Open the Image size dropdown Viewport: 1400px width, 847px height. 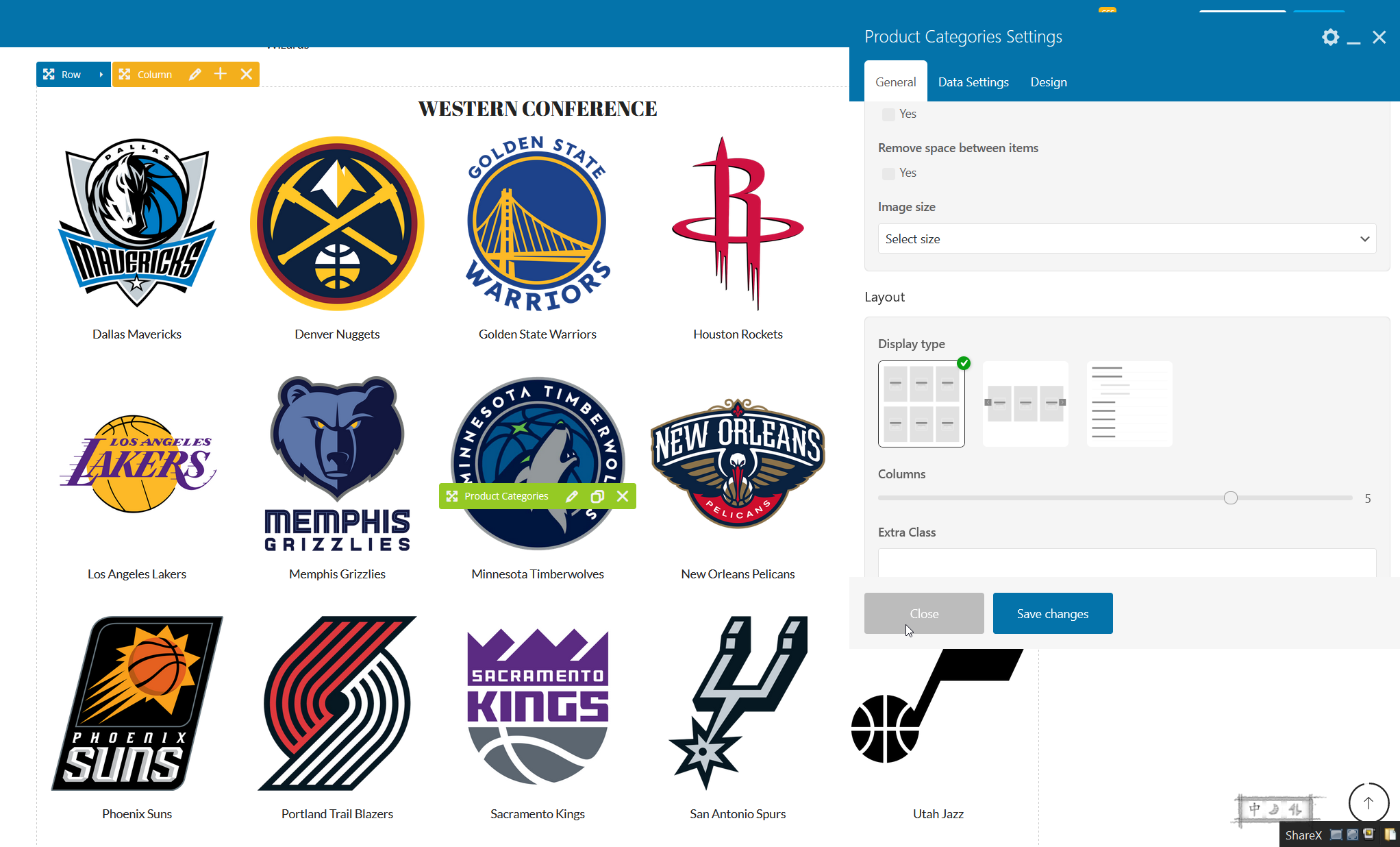(1127, 238)
